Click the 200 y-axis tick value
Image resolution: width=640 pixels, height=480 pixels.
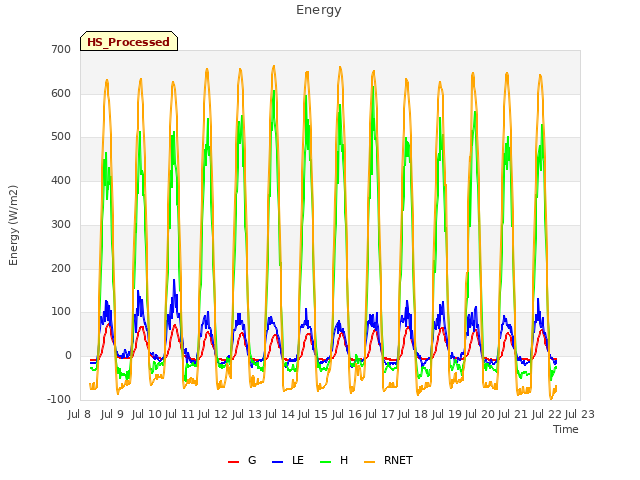point(61,268)
